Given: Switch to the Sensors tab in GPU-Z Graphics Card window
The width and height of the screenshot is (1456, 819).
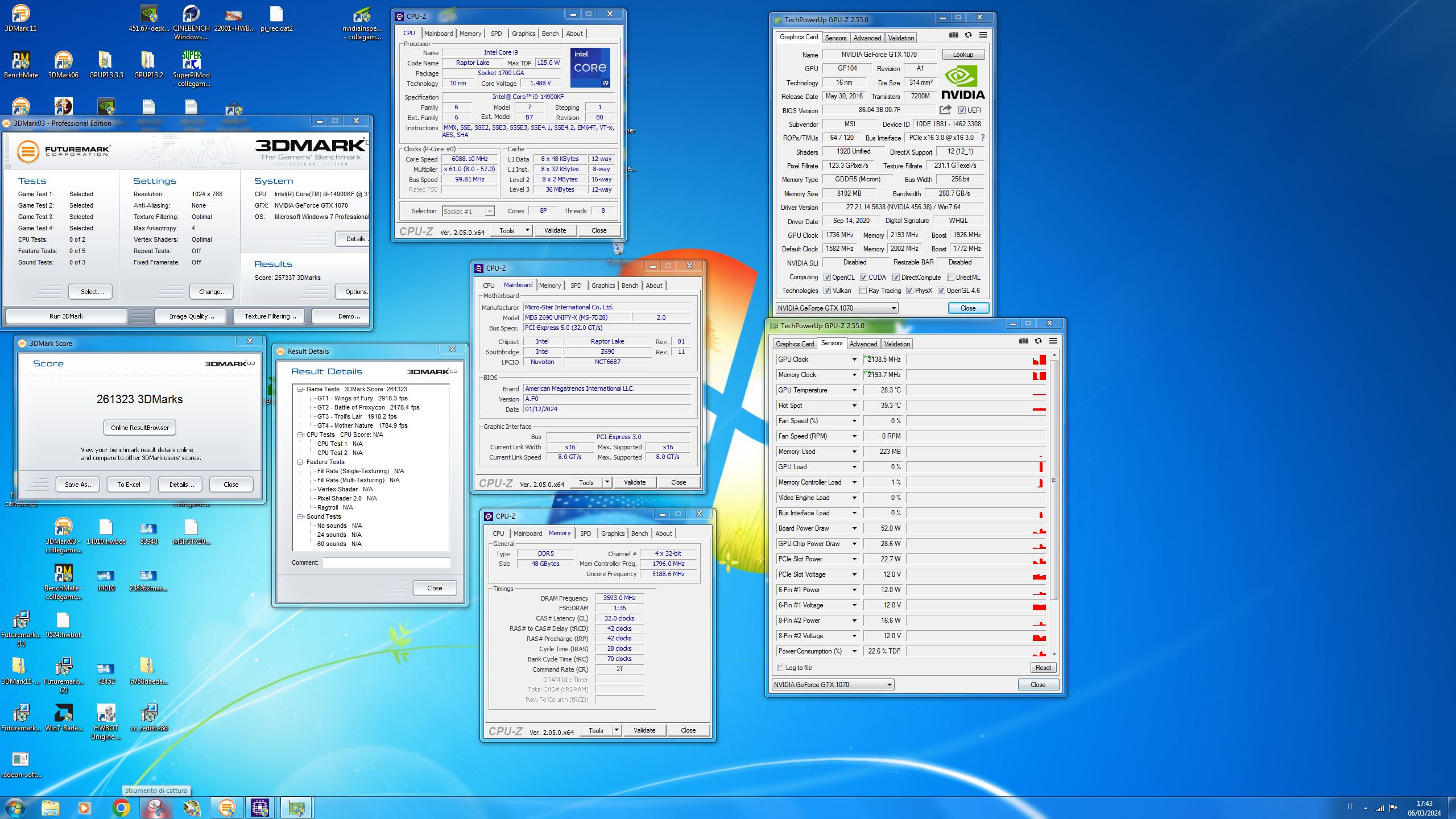Looking at the screenshot, I should pyautogui.click(x=835, y=38).
